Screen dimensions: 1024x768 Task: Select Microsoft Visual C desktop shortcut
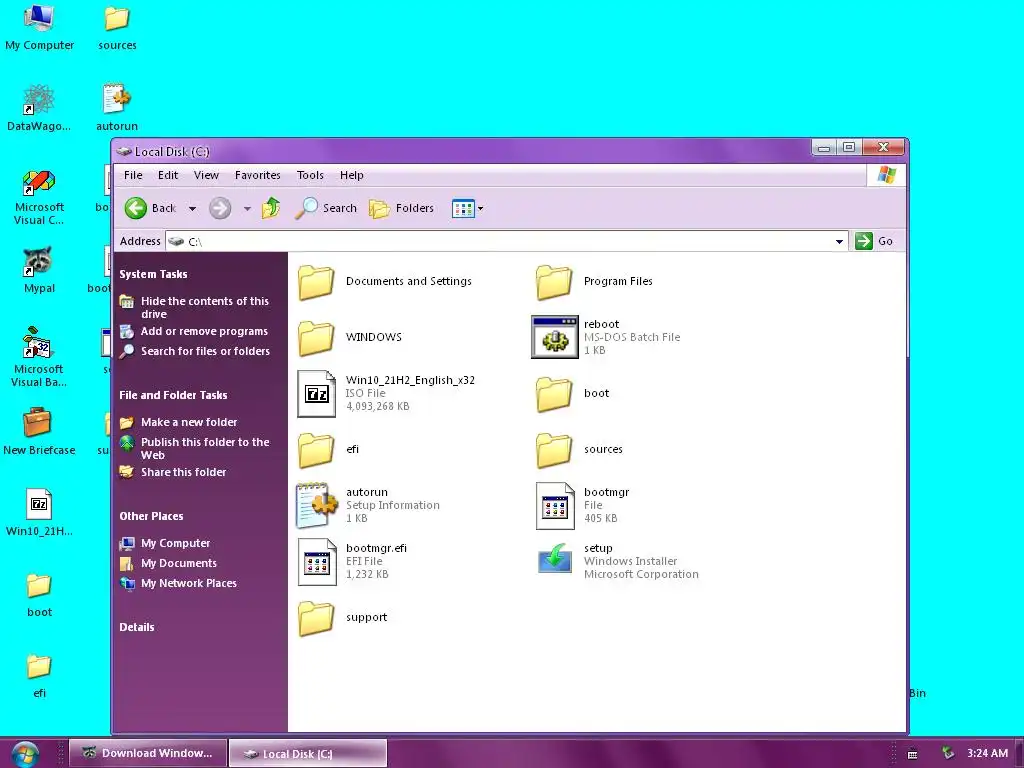[x=39, y=198]
